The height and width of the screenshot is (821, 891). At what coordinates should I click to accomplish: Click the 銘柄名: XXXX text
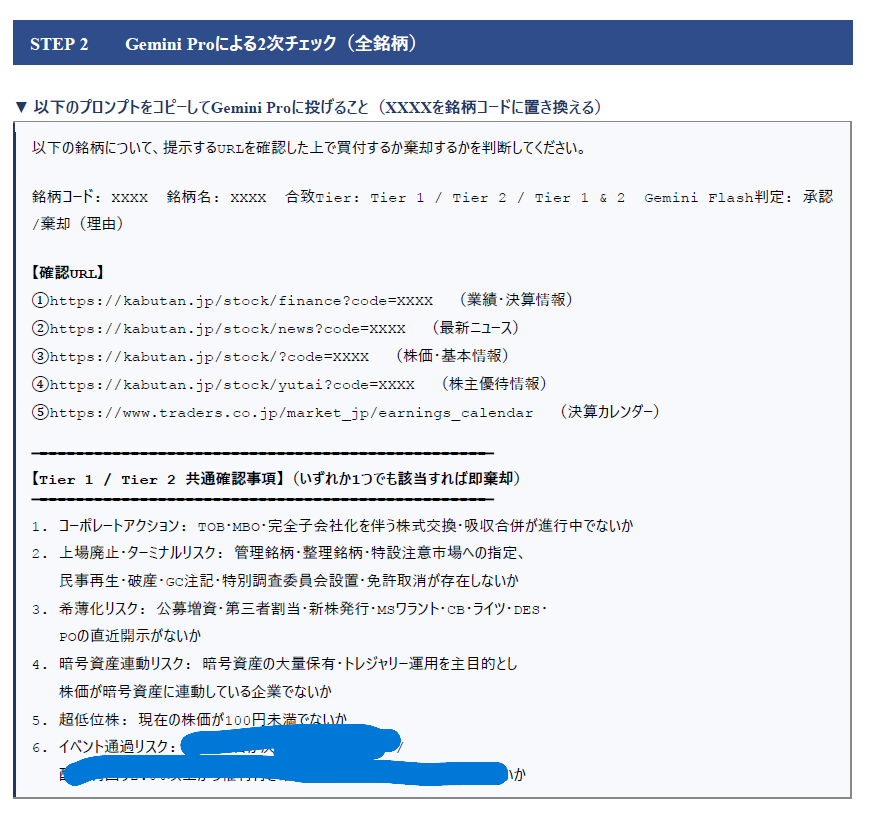(216, 197)
